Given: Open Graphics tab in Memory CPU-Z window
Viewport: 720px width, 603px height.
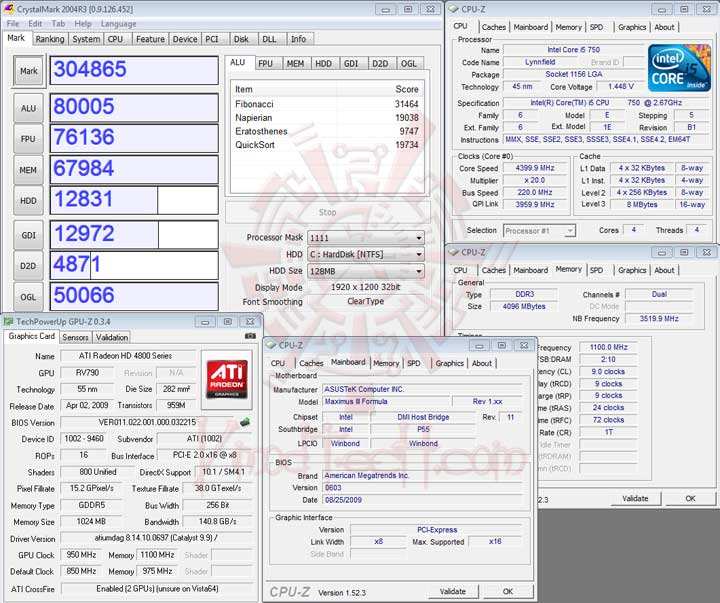Looking at the screenshot, I should coord(632,271).
